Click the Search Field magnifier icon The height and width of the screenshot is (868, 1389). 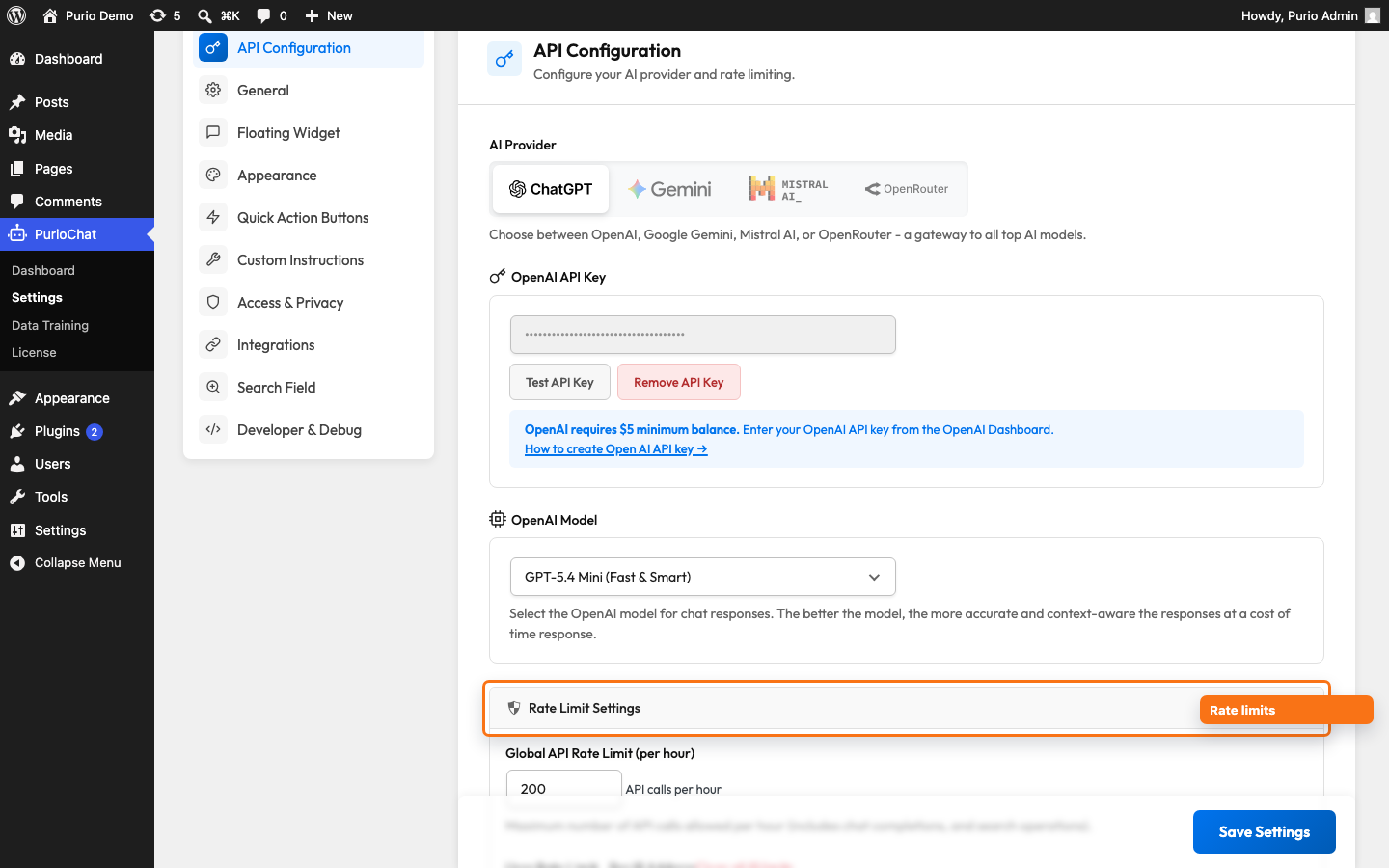click(213, 387)
